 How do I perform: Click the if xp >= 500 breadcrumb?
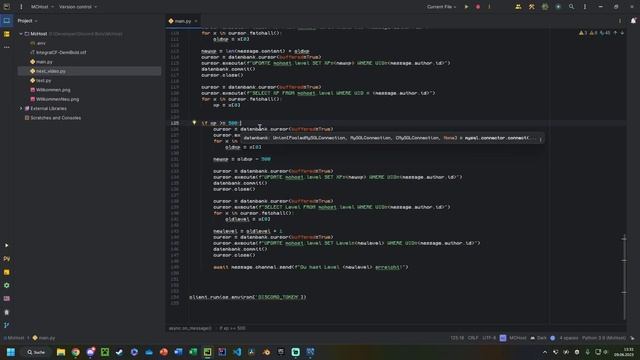pos(232,328)
